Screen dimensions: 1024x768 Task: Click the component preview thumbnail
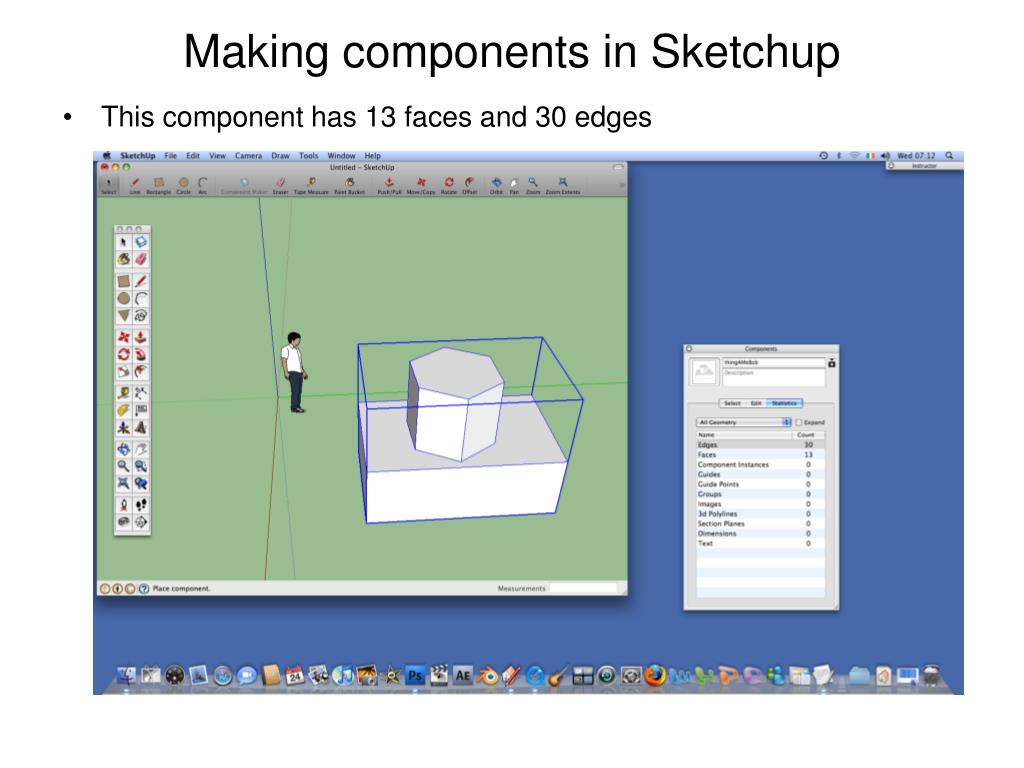coord(704,372)
